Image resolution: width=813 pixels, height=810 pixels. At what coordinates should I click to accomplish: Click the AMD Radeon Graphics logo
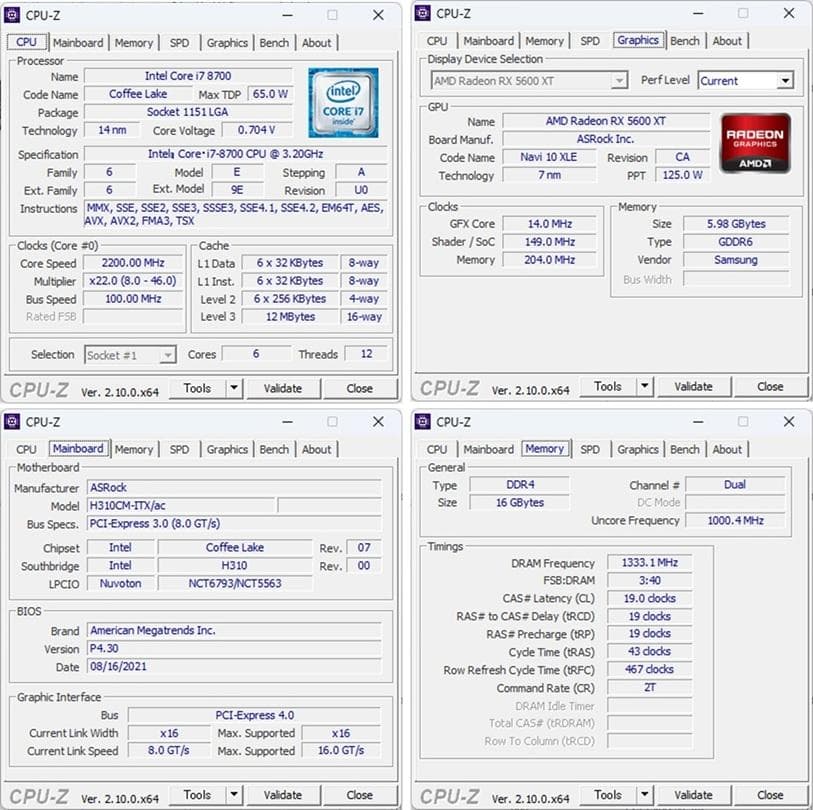755,143
